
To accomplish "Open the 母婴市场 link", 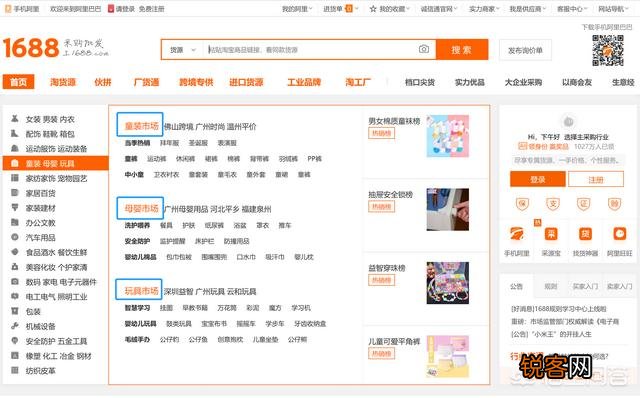I will pos(141,208).
